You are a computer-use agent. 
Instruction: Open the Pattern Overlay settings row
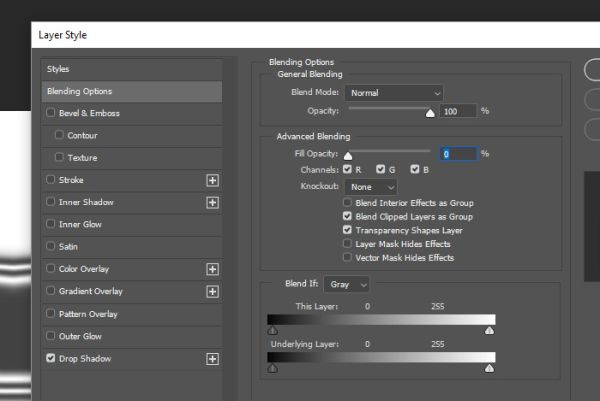[132, 314]
